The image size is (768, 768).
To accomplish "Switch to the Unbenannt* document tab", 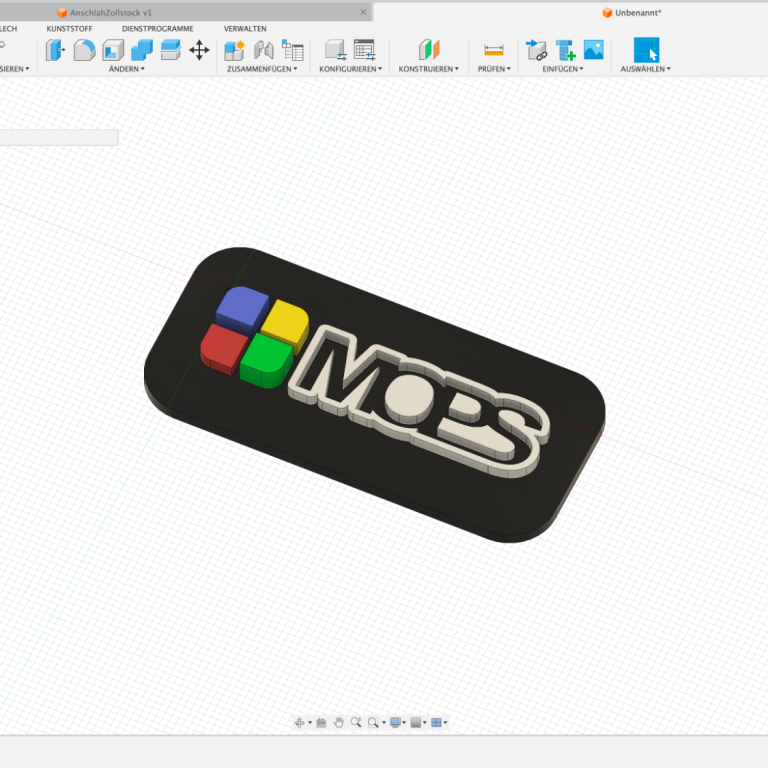I will [638, 13].
